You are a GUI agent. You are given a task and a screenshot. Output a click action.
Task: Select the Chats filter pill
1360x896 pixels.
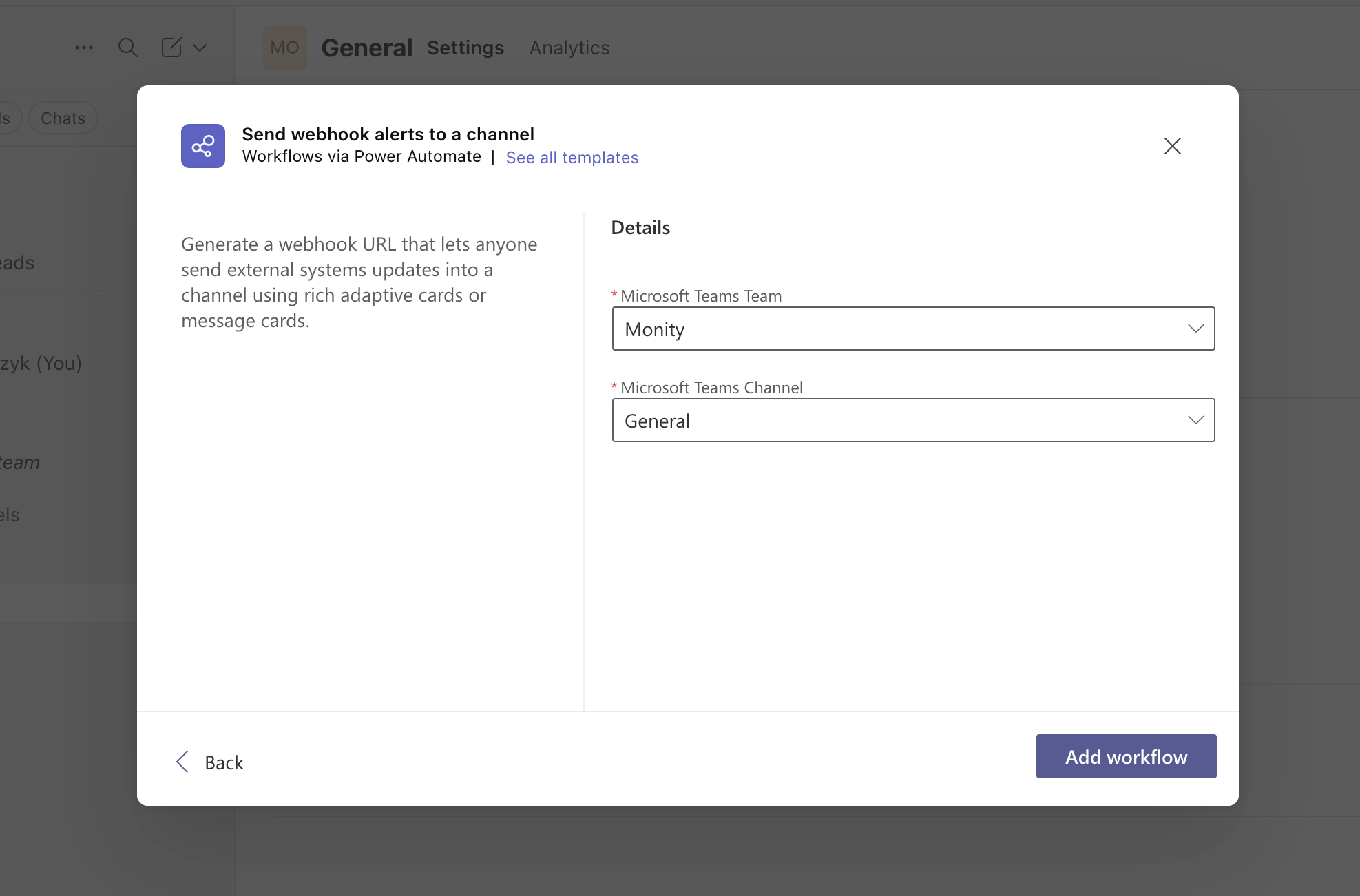[x=63, y=118]
